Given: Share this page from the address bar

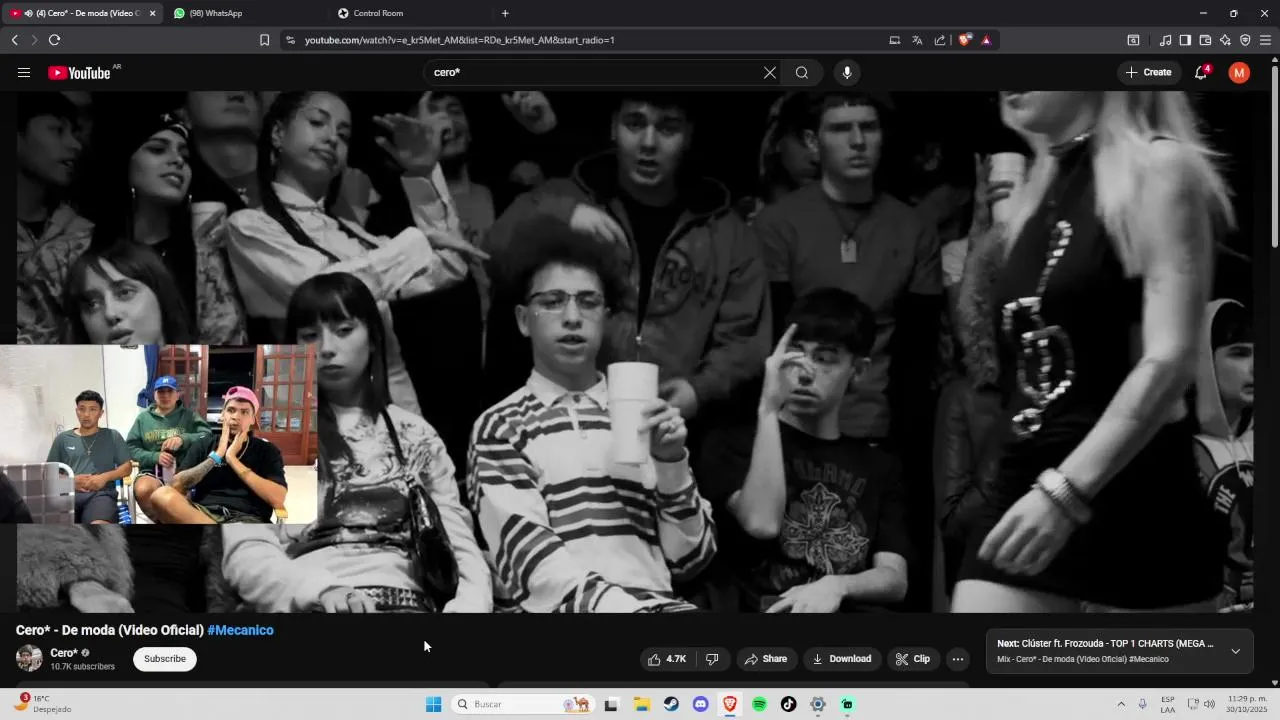Looking at the screenshot, I should tap(940, 40).
